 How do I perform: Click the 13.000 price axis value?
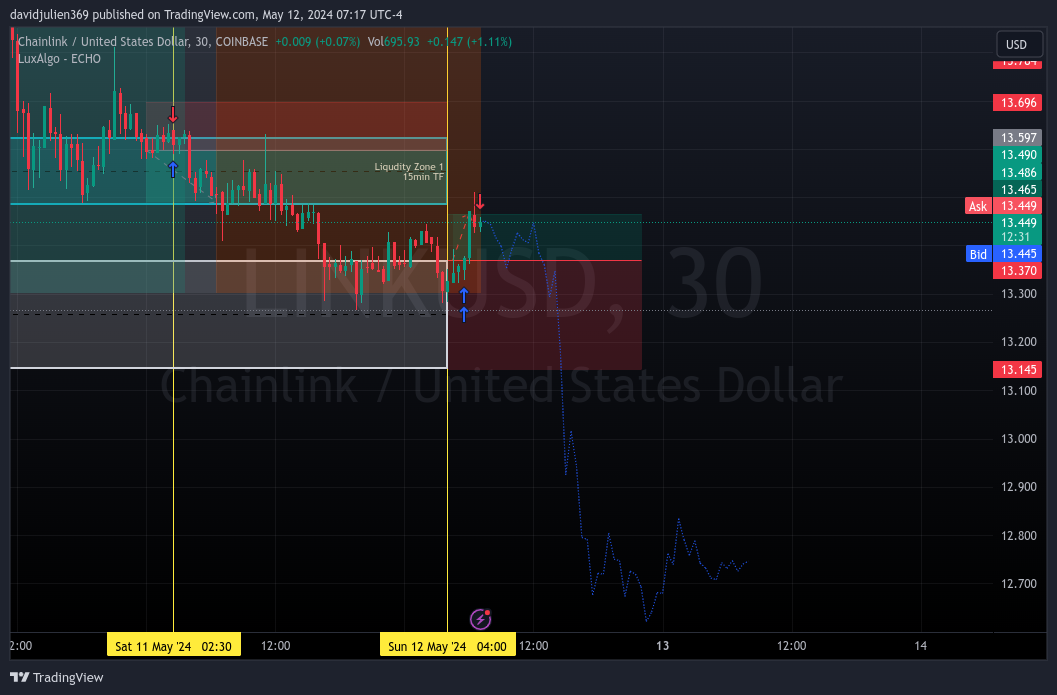(1019, 439)
